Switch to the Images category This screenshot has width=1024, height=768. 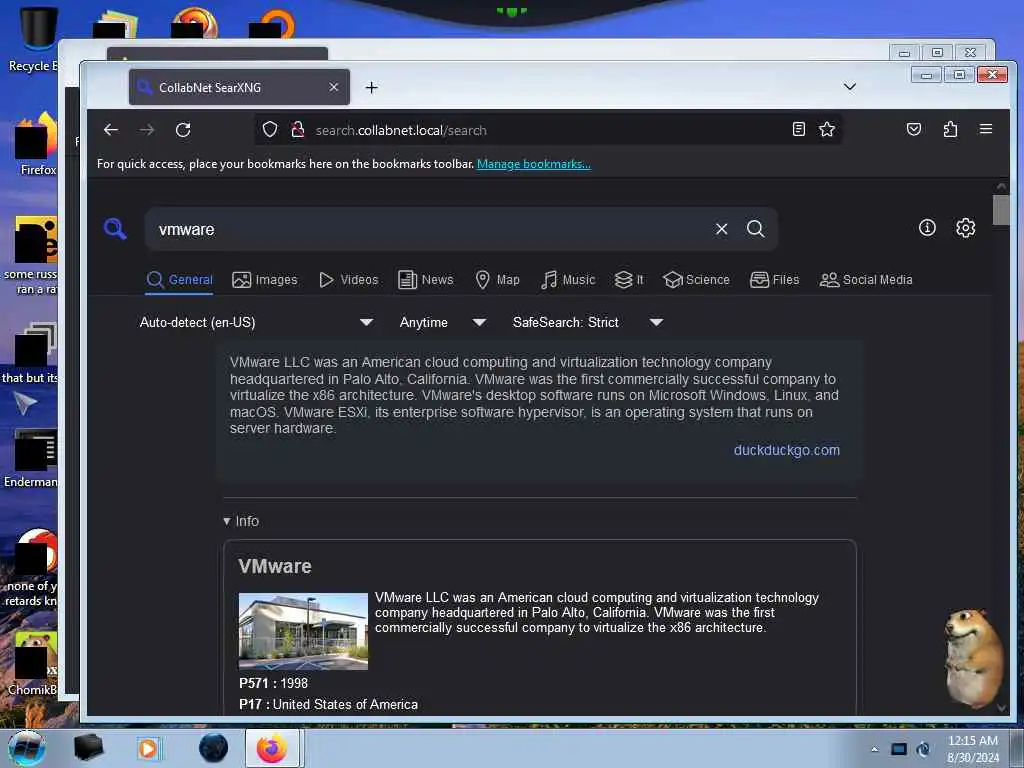tap(264, 280)
